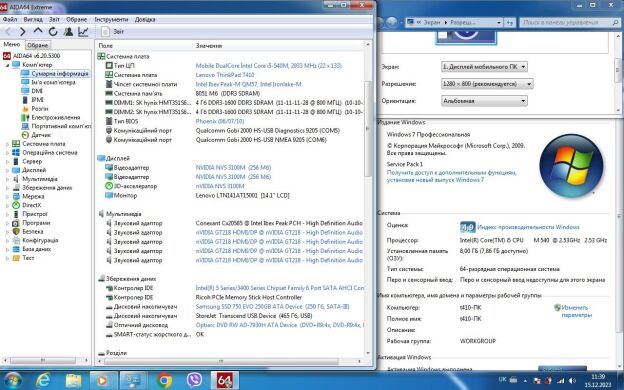Open the Intel Ibex Peak-M QM57 chipset link
Screen dimensions: 624x390
pyautogui.click(x=248, y=84)
